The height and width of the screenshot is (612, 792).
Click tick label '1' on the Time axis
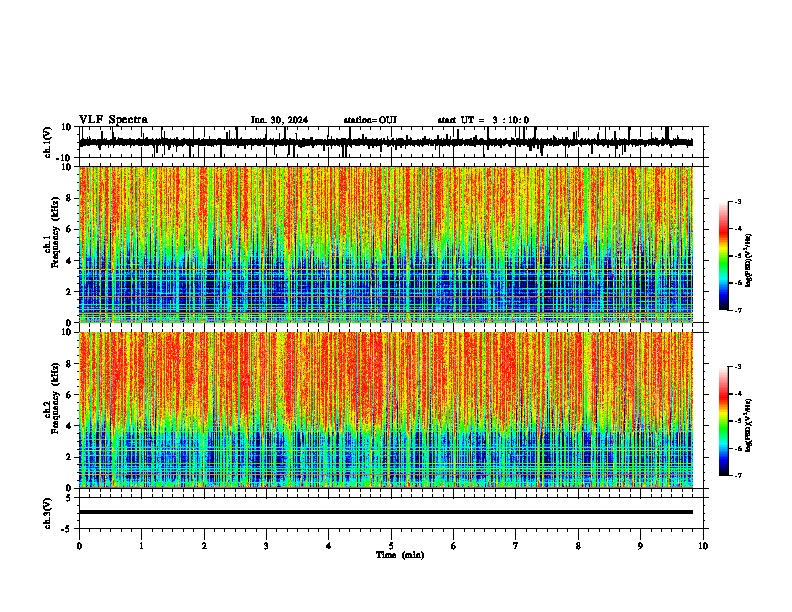(141, 546)
